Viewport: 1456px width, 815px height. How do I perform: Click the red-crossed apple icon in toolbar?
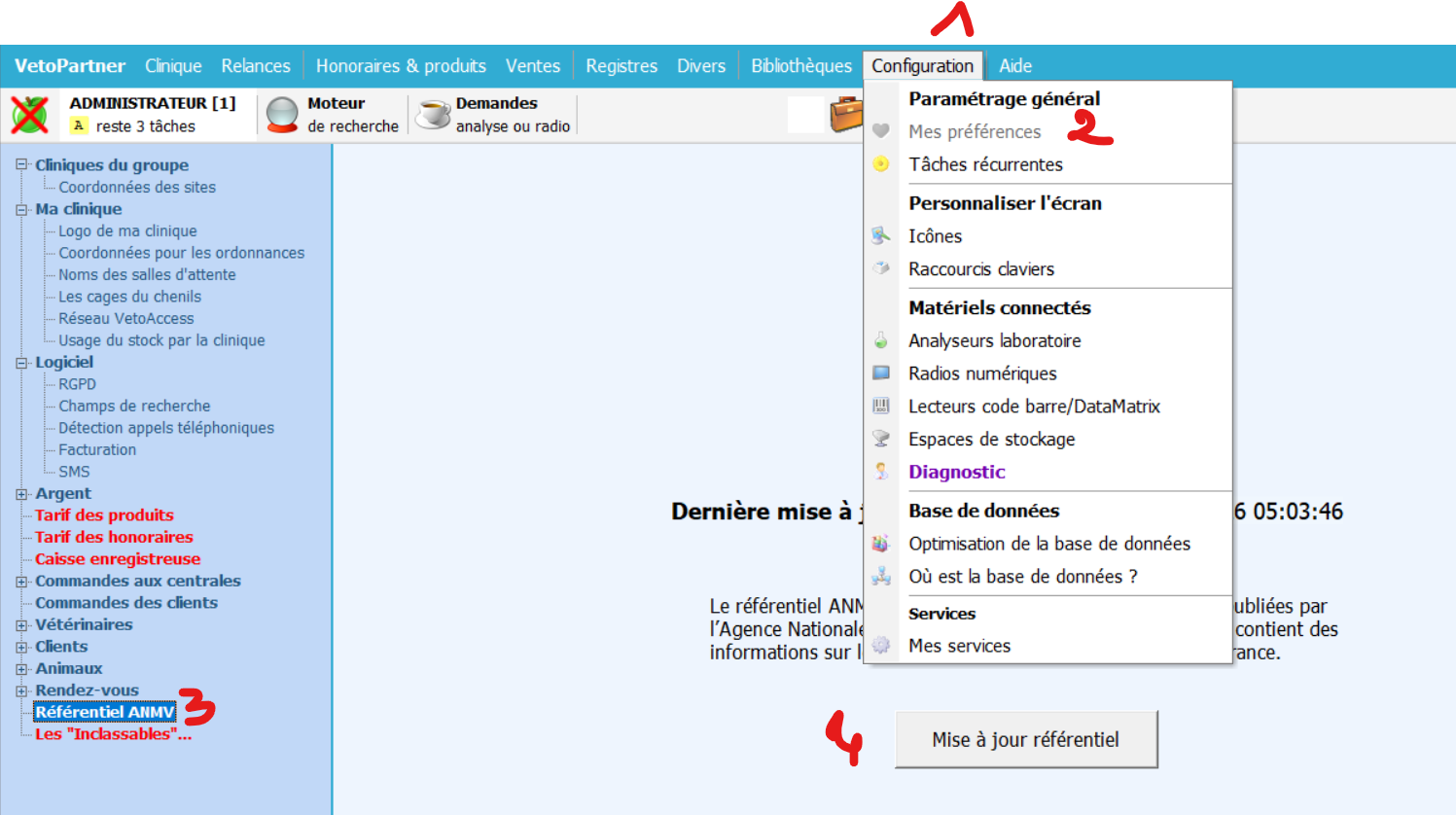pyautogui.click(x=29, y=115)
